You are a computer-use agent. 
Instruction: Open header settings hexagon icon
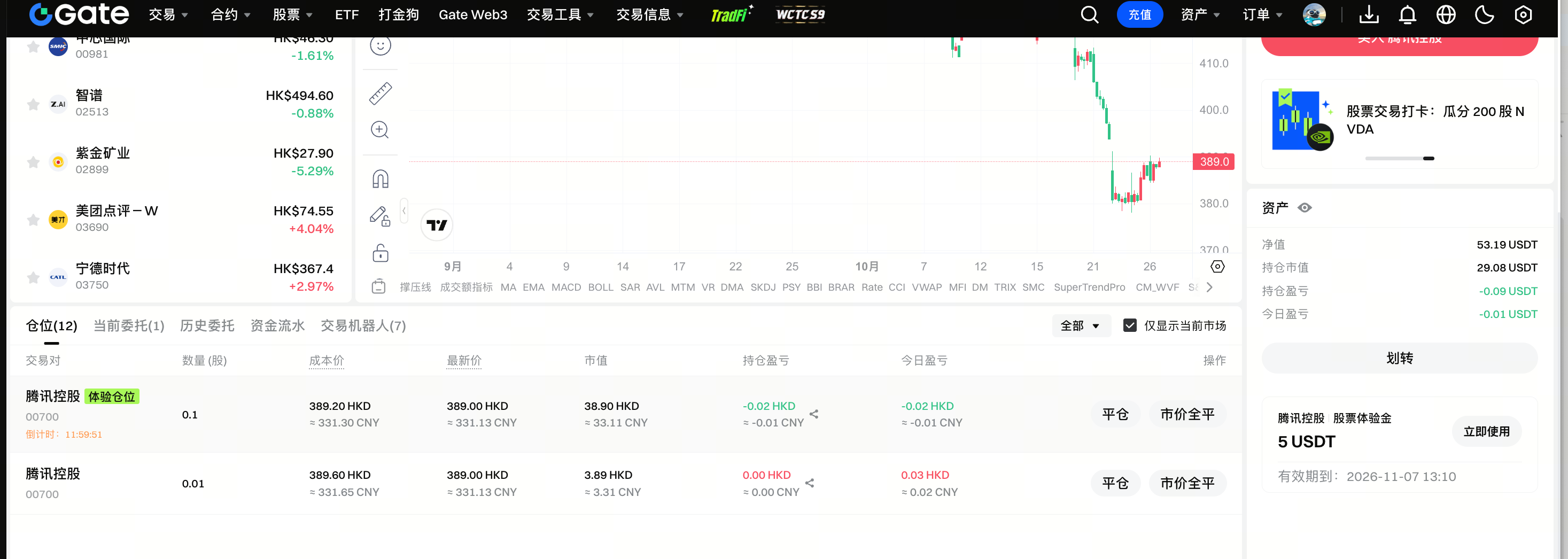(x=1523, y=14)
